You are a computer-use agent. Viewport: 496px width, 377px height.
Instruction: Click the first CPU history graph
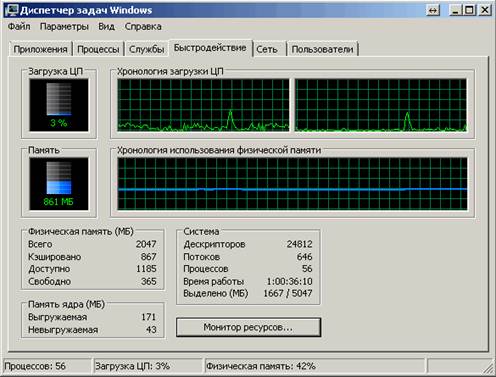tap(203, 105)
